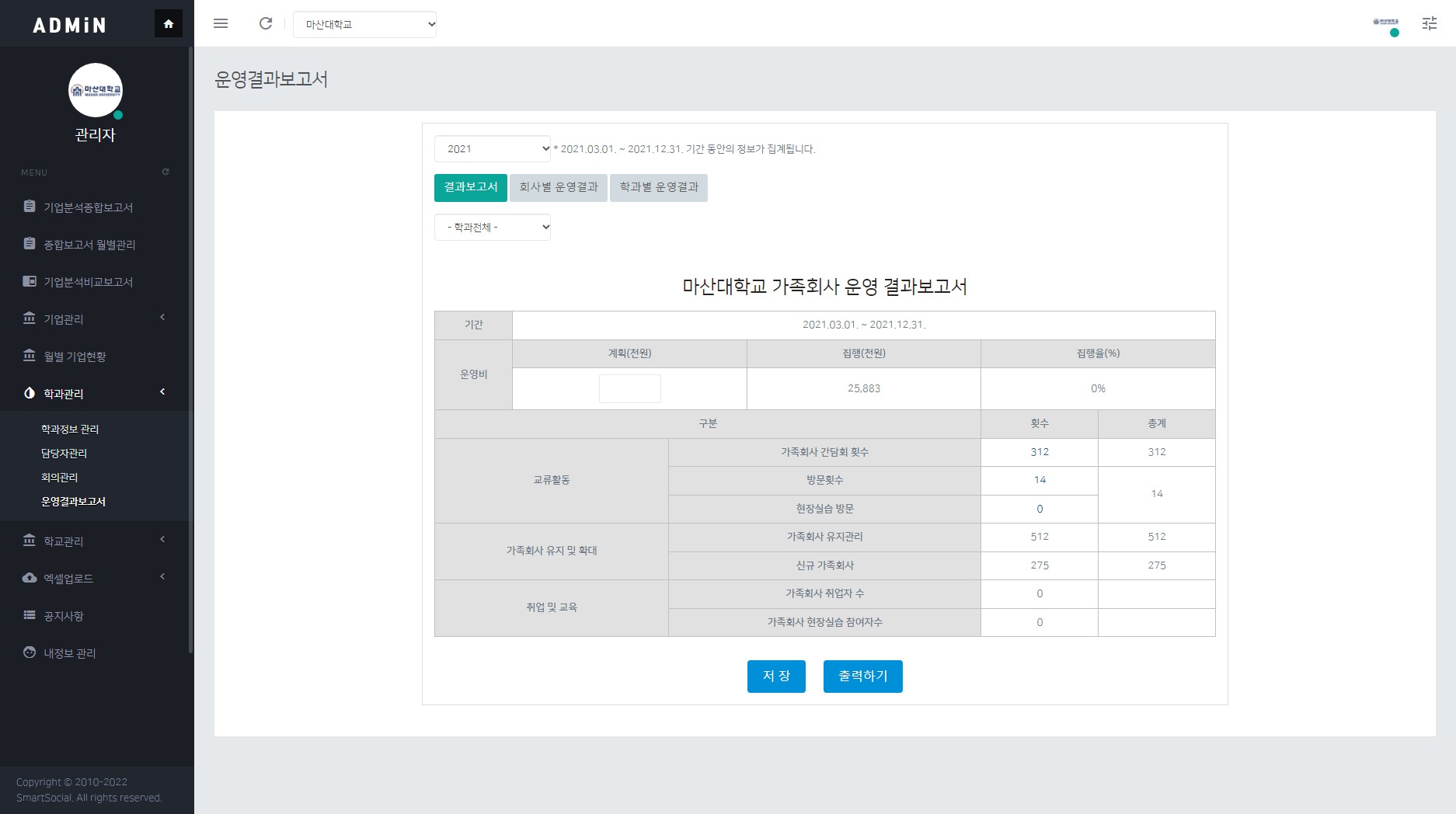Open 엑셀업로드 cloud upload menu
Viewport: 1456px width, 814px height.
(x=68, y=579)
